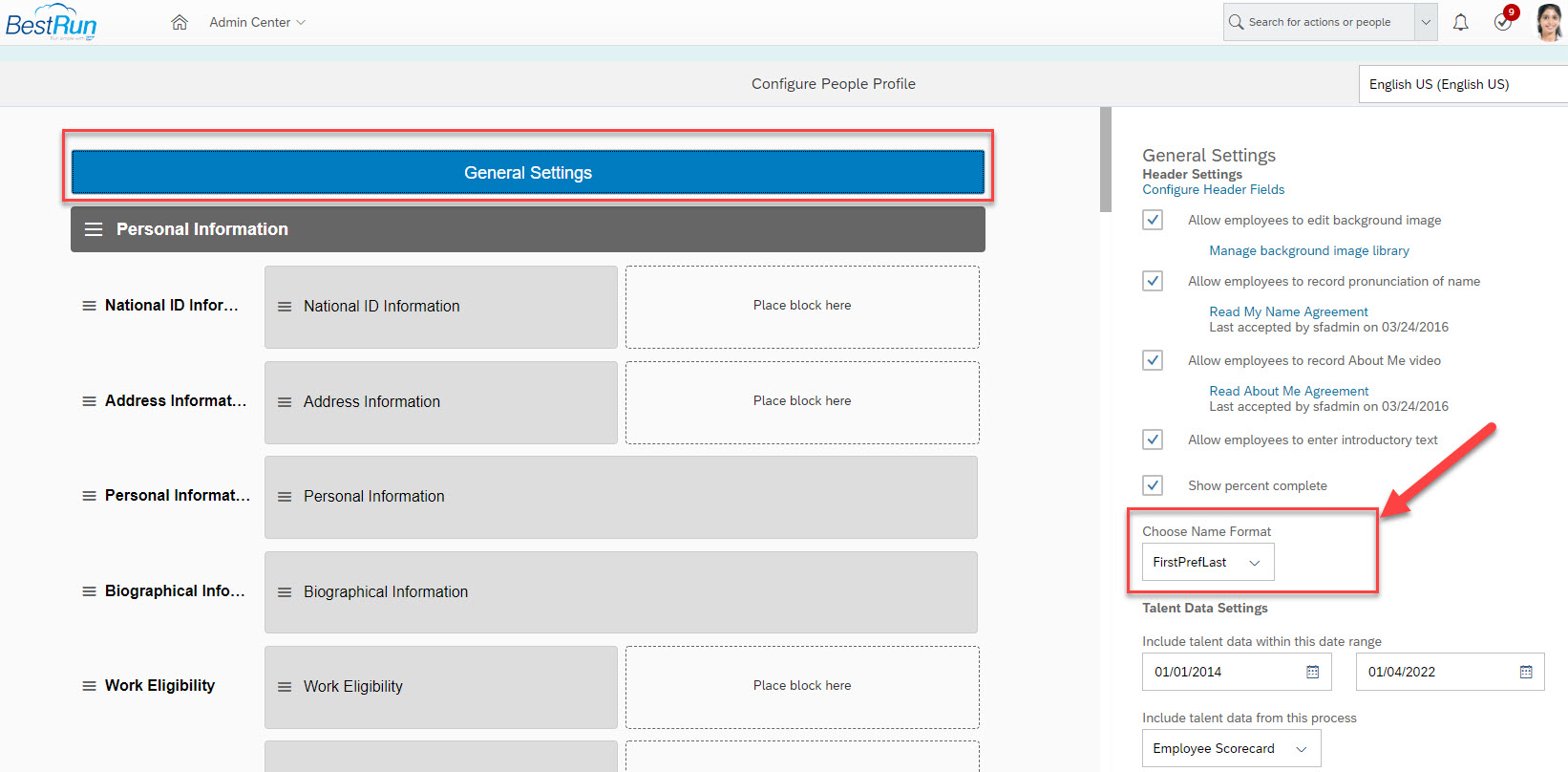
Task: Open the search scope dropdown arrow
Action: point(1426,22)
